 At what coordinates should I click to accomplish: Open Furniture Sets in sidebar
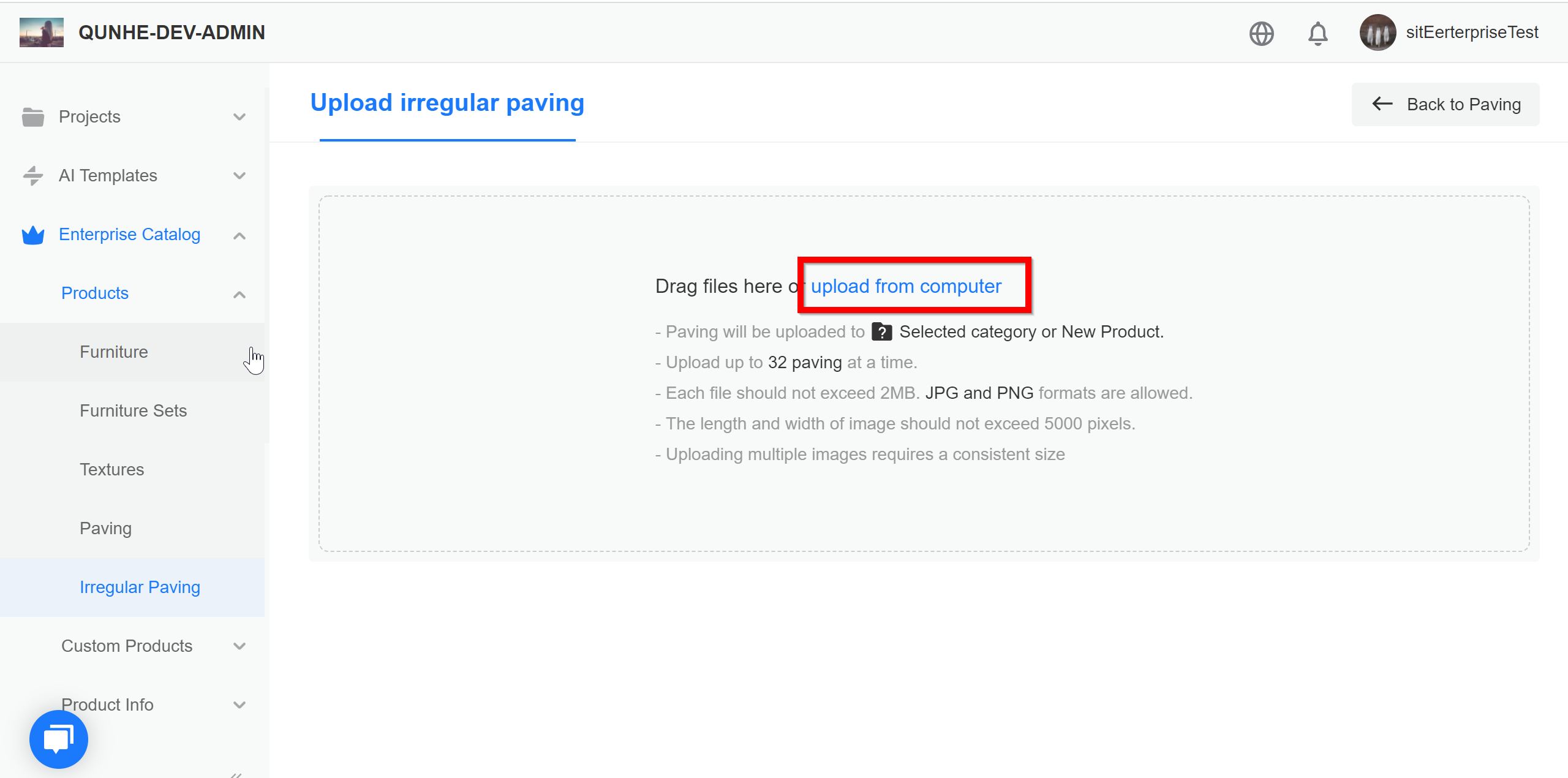tap(133, 410)
